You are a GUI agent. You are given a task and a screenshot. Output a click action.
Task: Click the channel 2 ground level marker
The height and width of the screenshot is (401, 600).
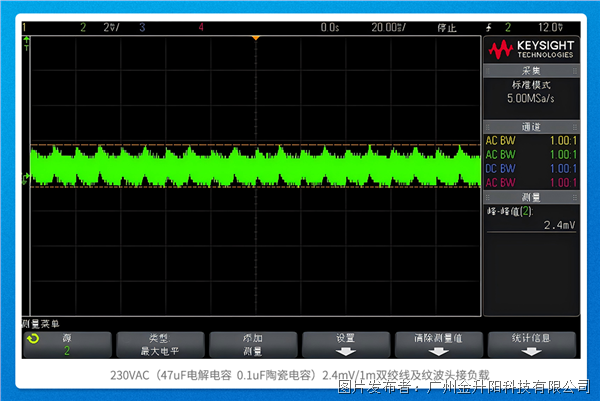tap(26, 178)
